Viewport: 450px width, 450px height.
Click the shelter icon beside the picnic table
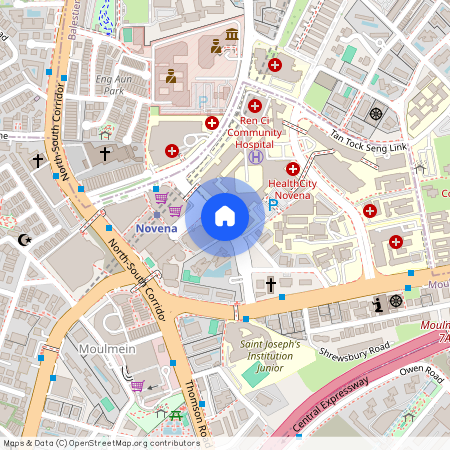click(x=161, y=413)
